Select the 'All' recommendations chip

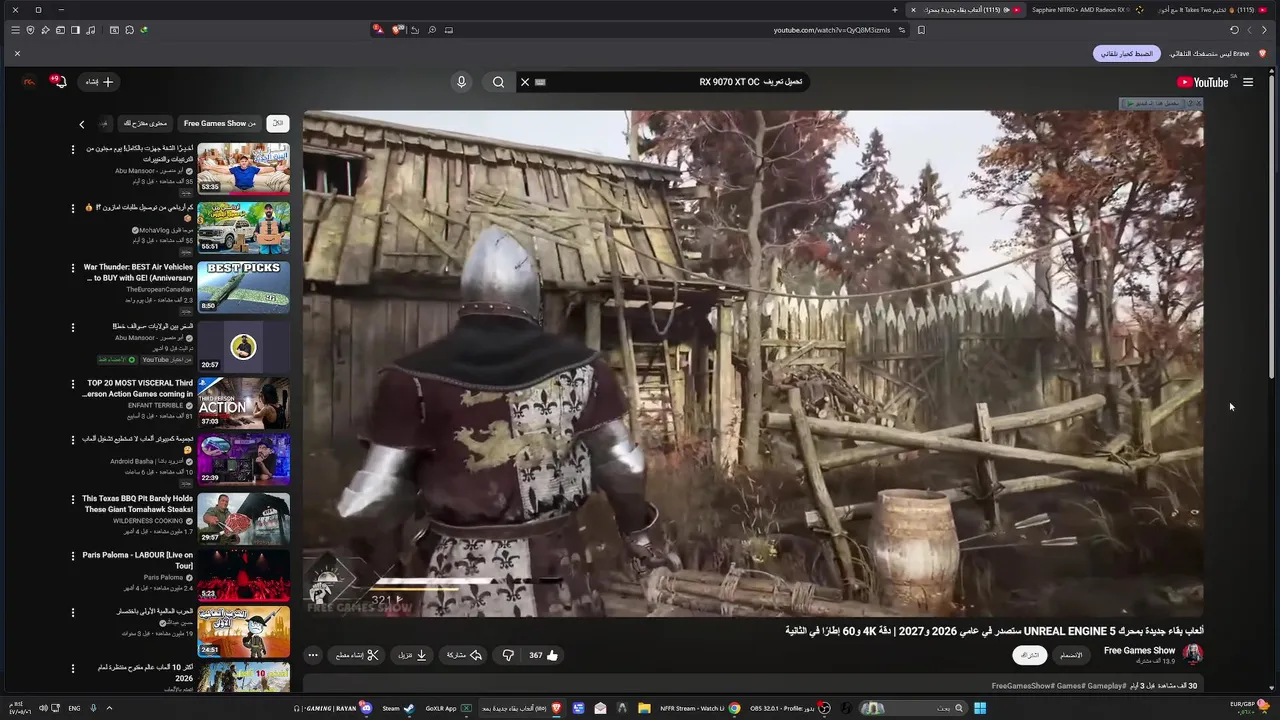click(x=278, y=123)
